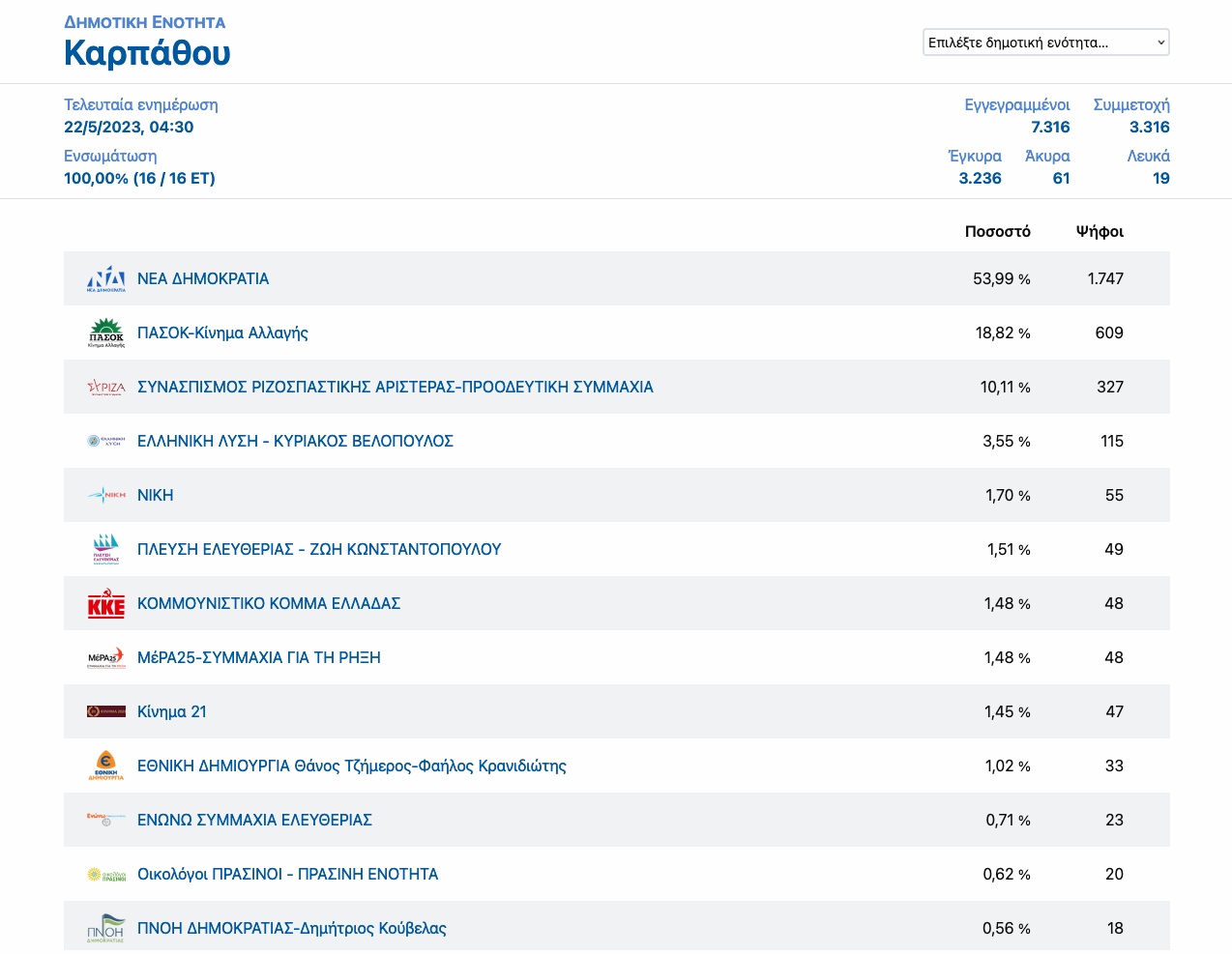Click the Εθνική Δημιουργία orange logo
This screenshot has height=954, width=1232.
click(106, 766)
